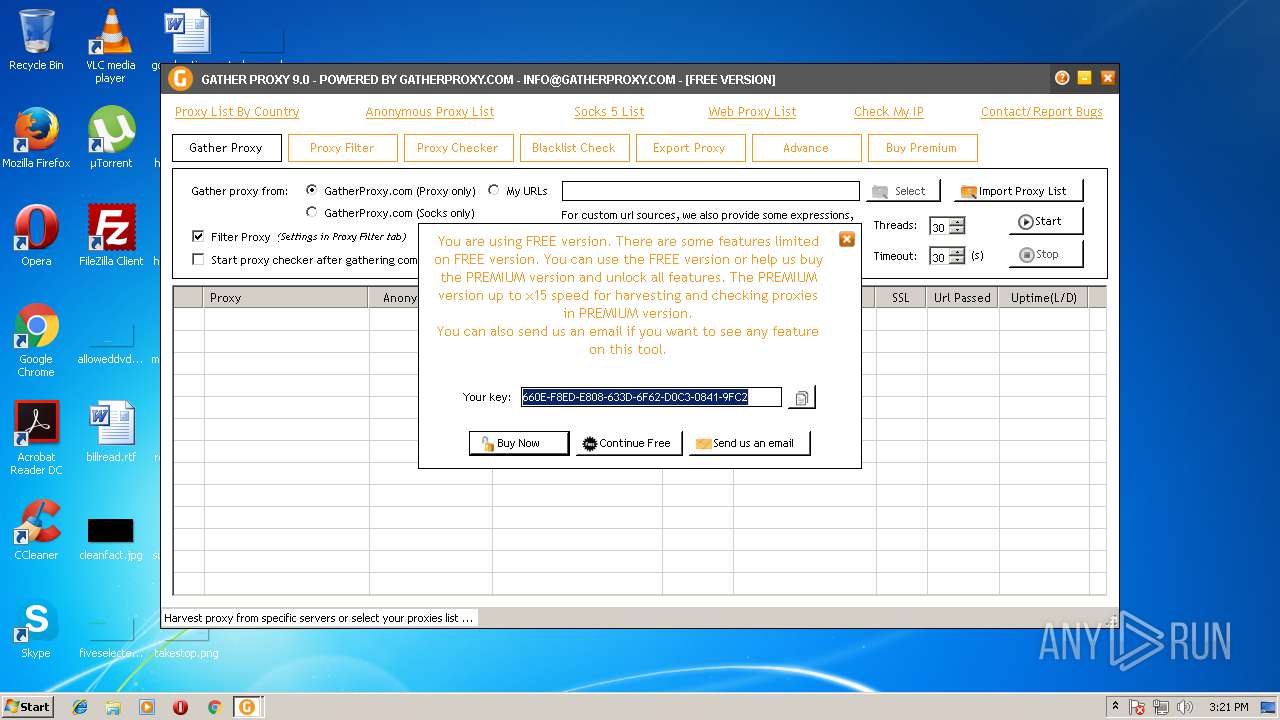Launch FileZilla Client shortcut
Screen dimensions: 1280x720
[111, 236]
